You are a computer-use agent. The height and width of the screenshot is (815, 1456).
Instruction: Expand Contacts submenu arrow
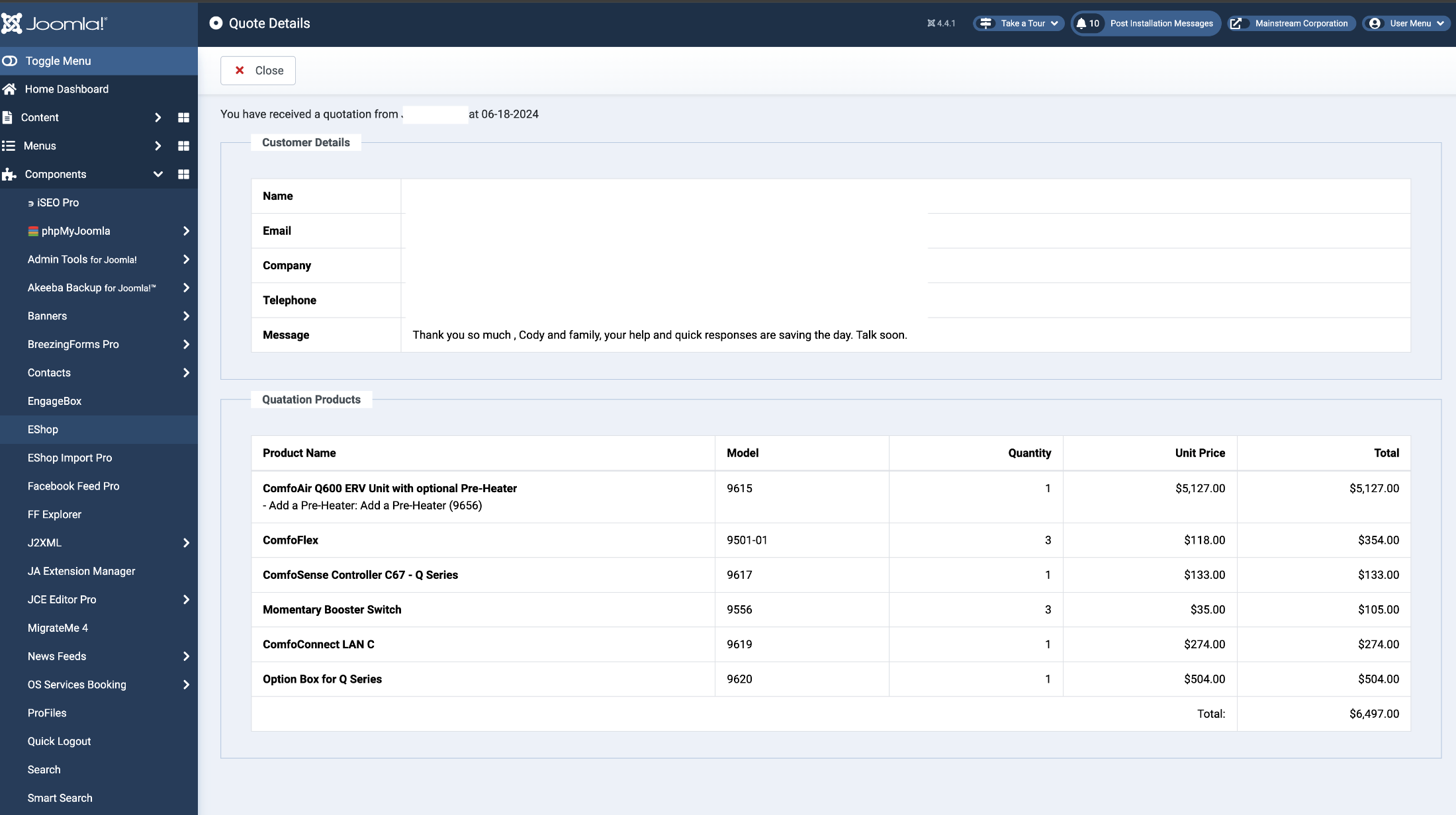186,373
